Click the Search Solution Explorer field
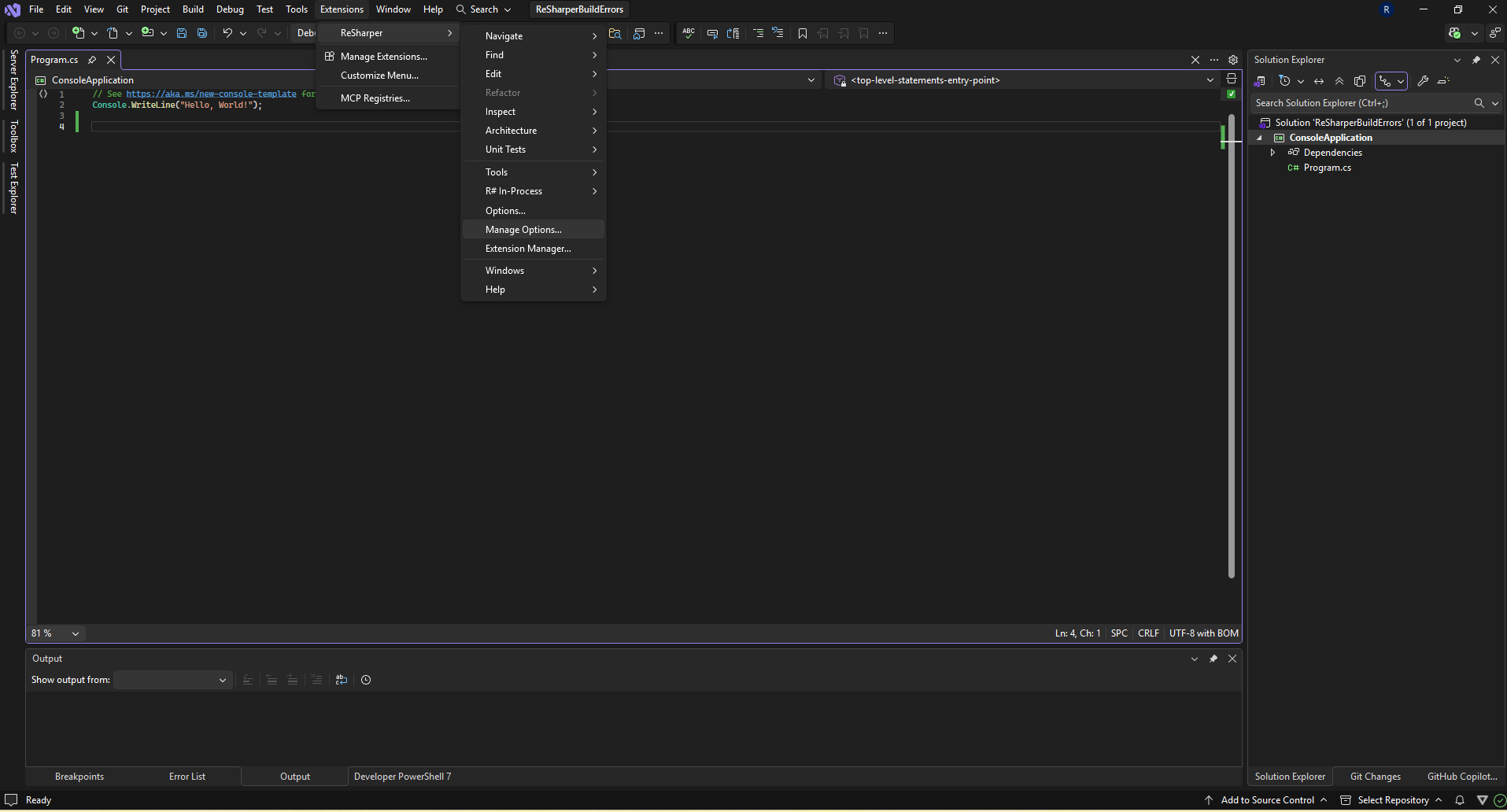Image resolution: width=1507 pixels, height=812 pixels. [x=1361, y=103]
